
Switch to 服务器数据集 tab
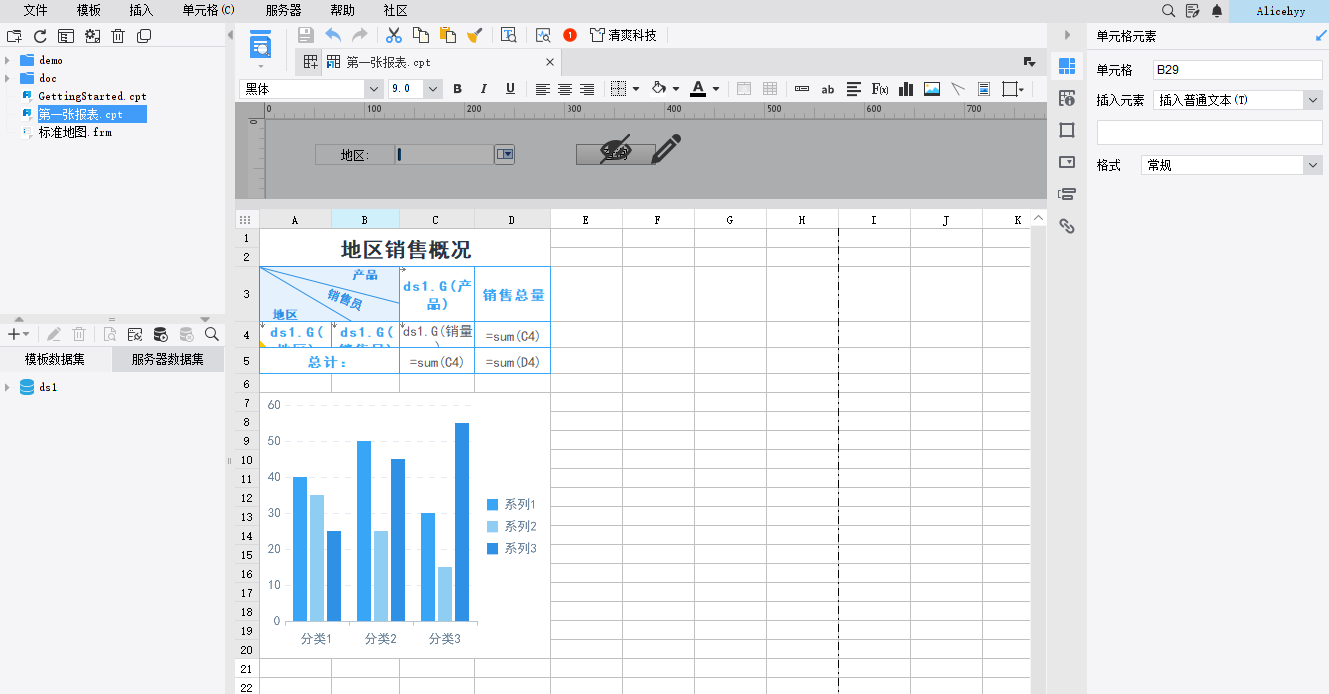tap(167, 360)
